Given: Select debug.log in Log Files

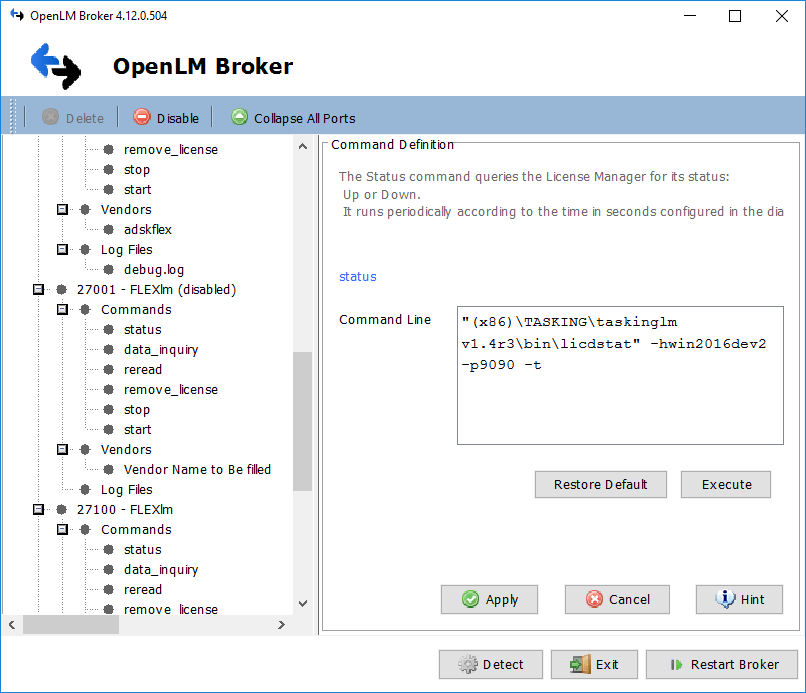Looking at the screenshot, I should tap(153, 269).
